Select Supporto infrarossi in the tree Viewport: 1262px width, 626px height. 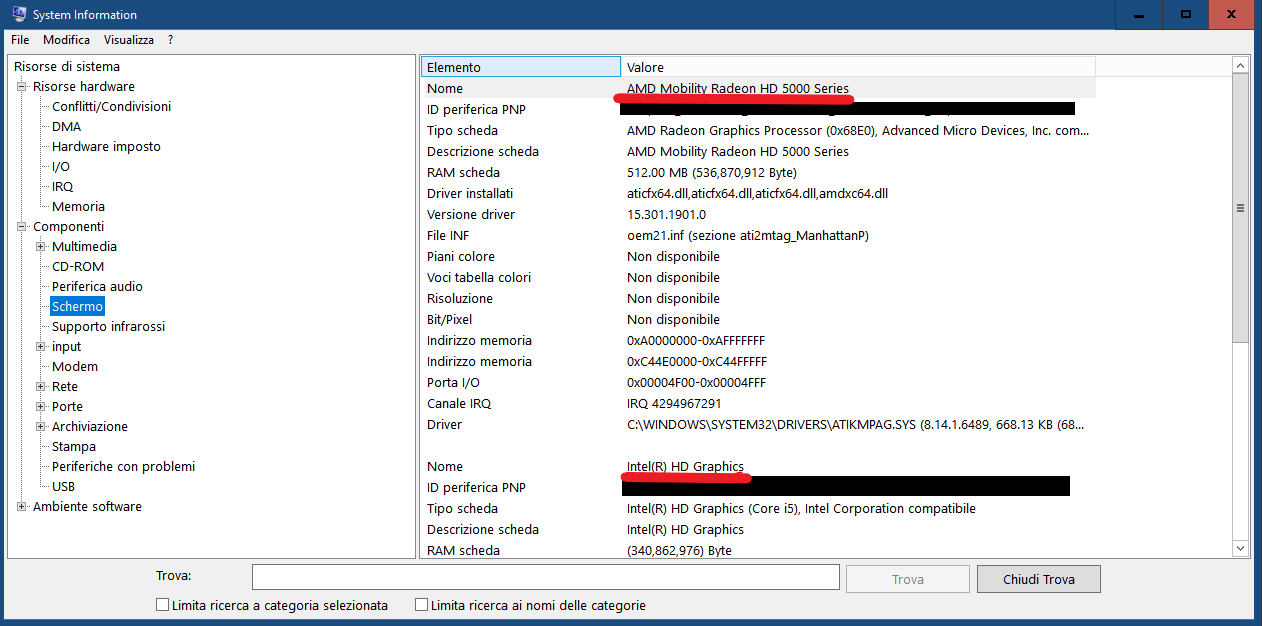coord(109,327)
